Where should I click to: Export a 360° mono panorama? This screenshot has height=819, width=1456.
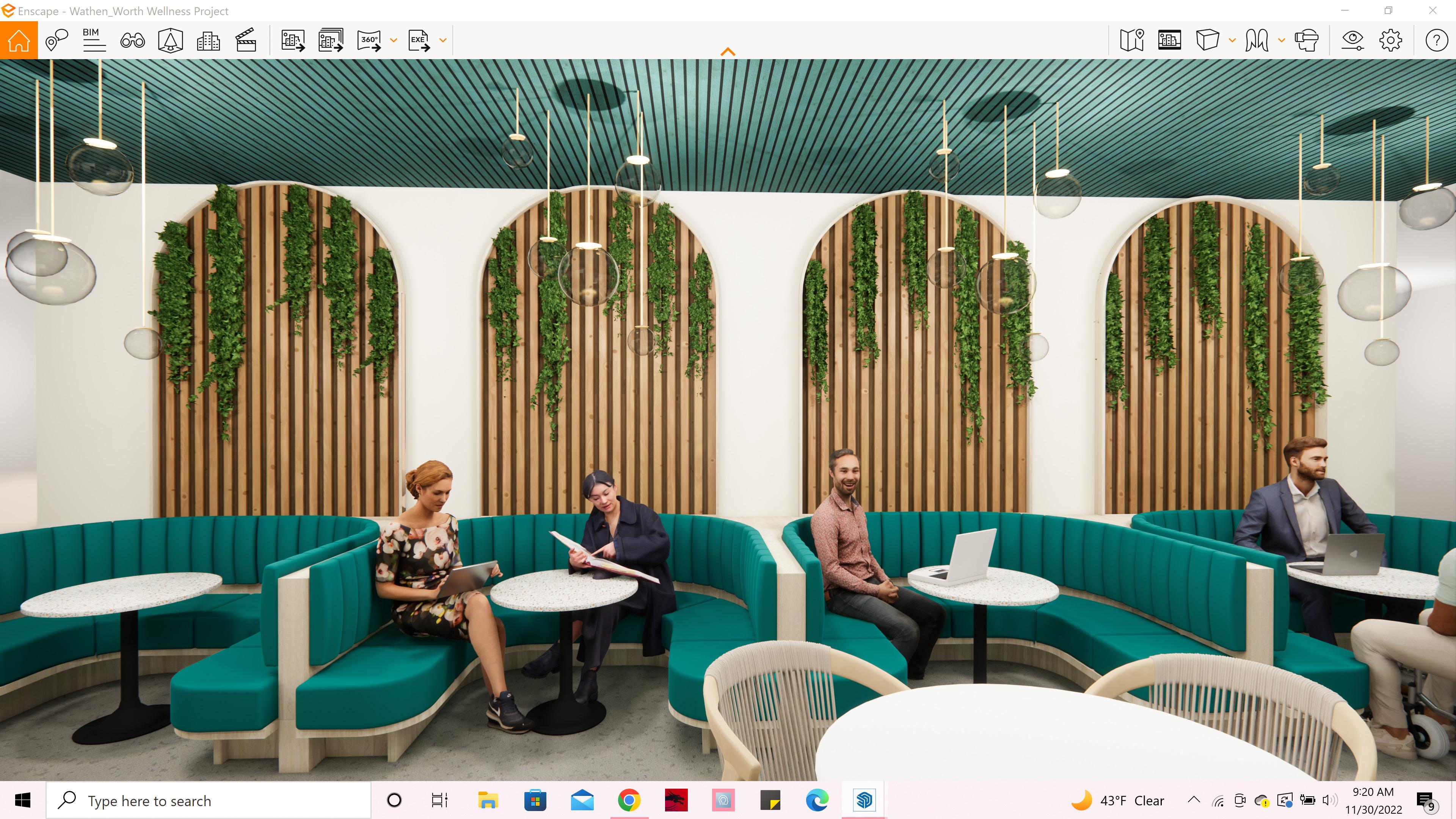point(370,41)
